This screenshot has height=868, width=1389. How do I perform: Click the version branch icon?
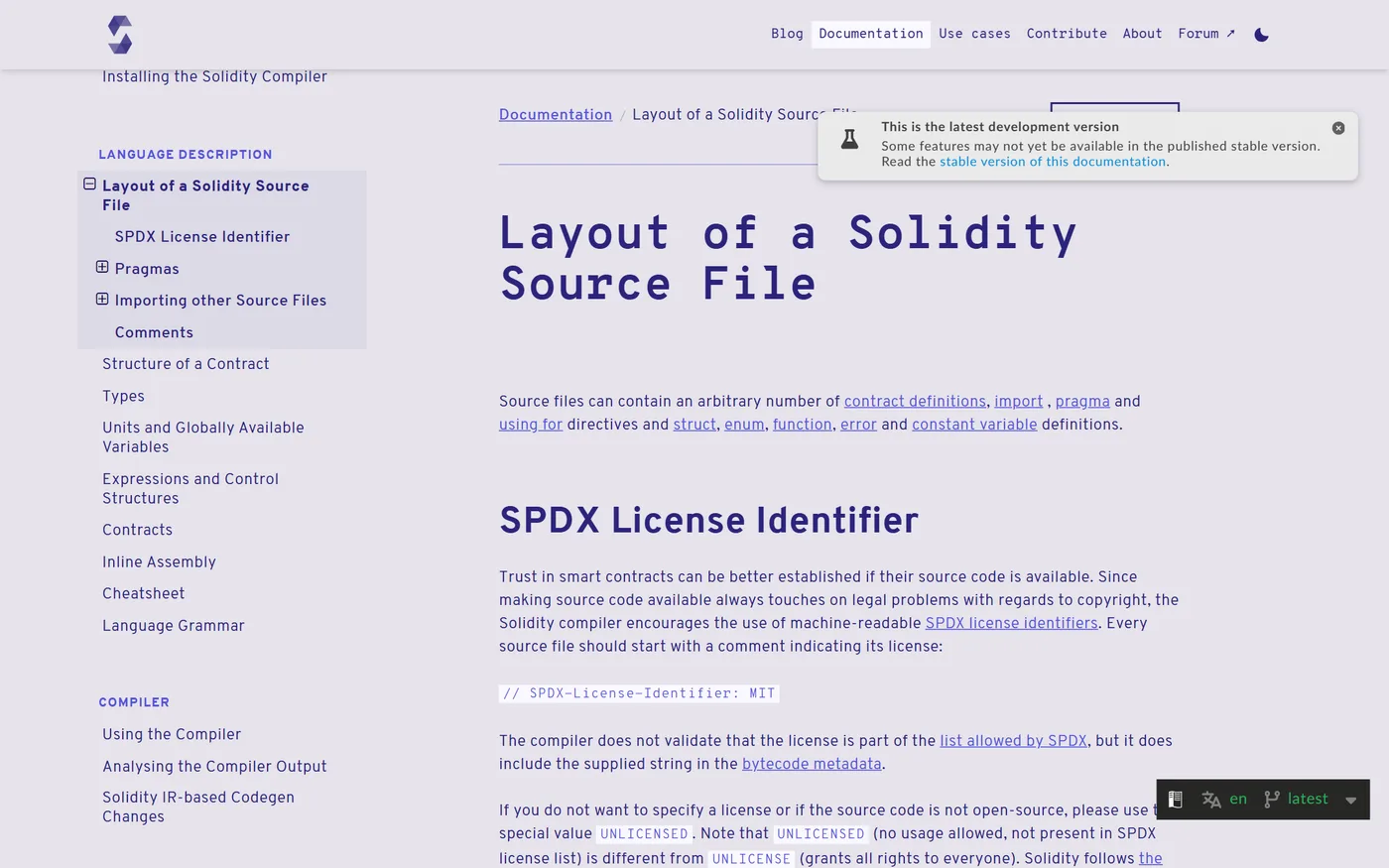[x=1271, y=800]
